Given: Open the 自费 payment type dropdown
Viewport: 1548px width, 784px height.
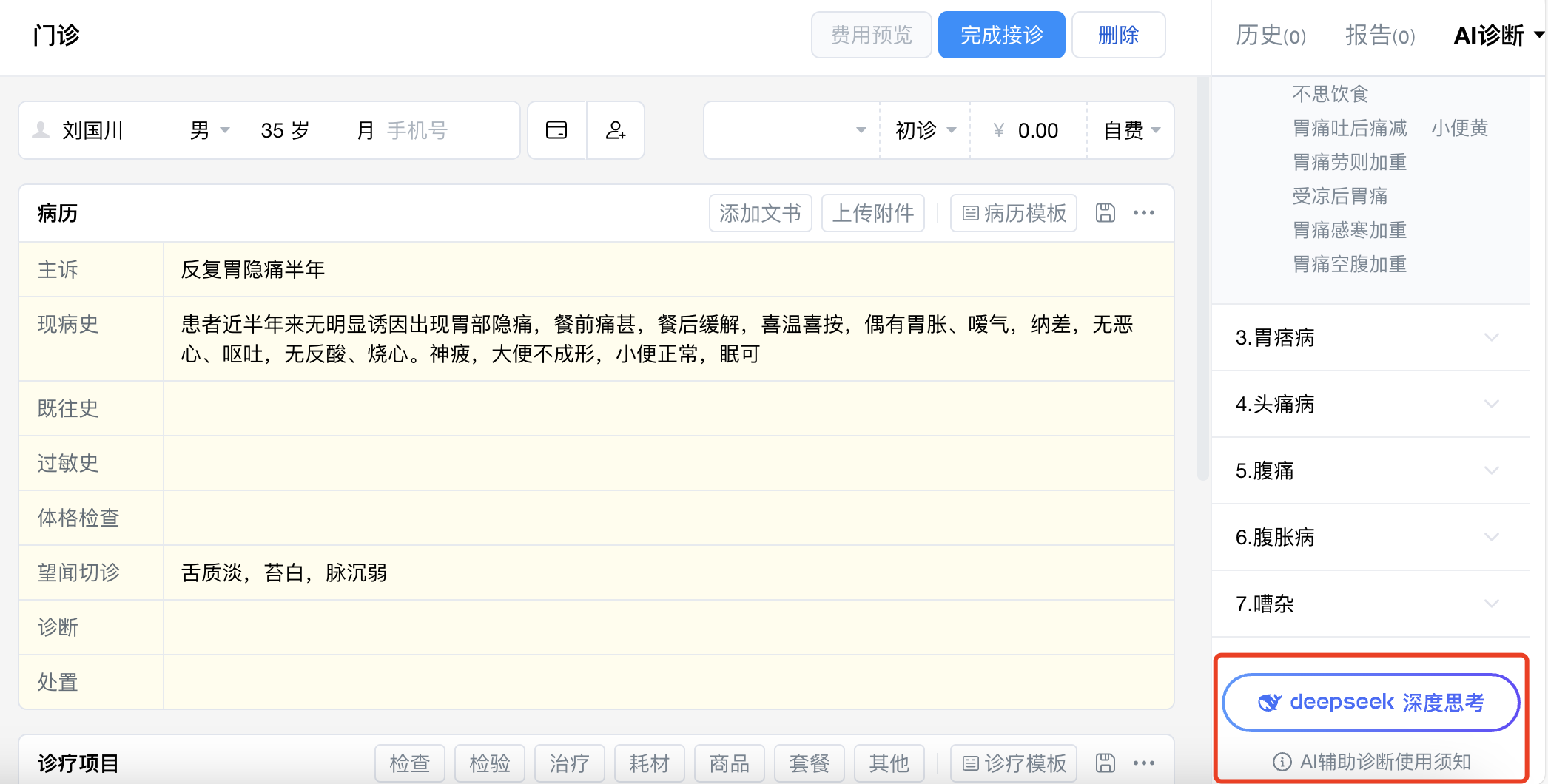Looking at the screenshot, I should (1130, 130).
